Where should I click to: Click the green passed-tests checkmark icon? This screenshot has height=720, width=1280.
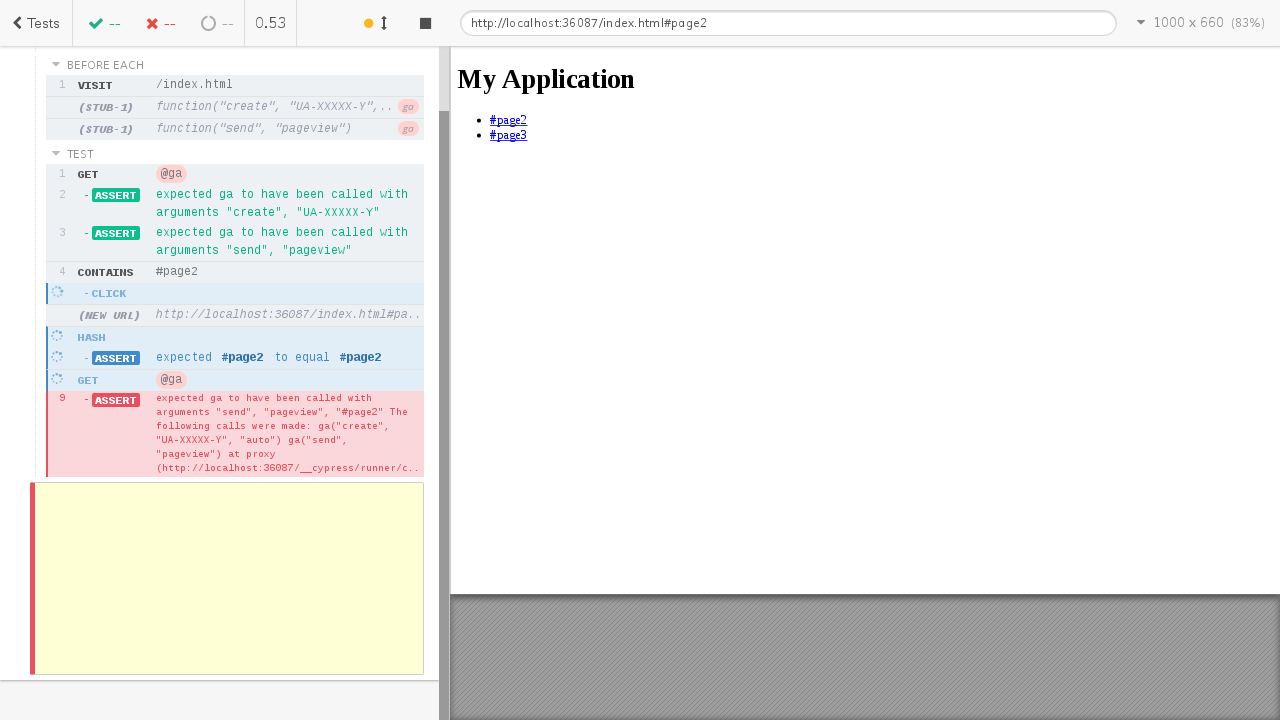(95, 23)
